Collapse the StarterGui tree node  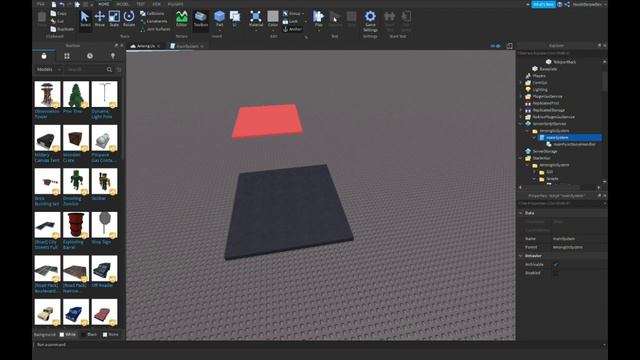[521, 158]
